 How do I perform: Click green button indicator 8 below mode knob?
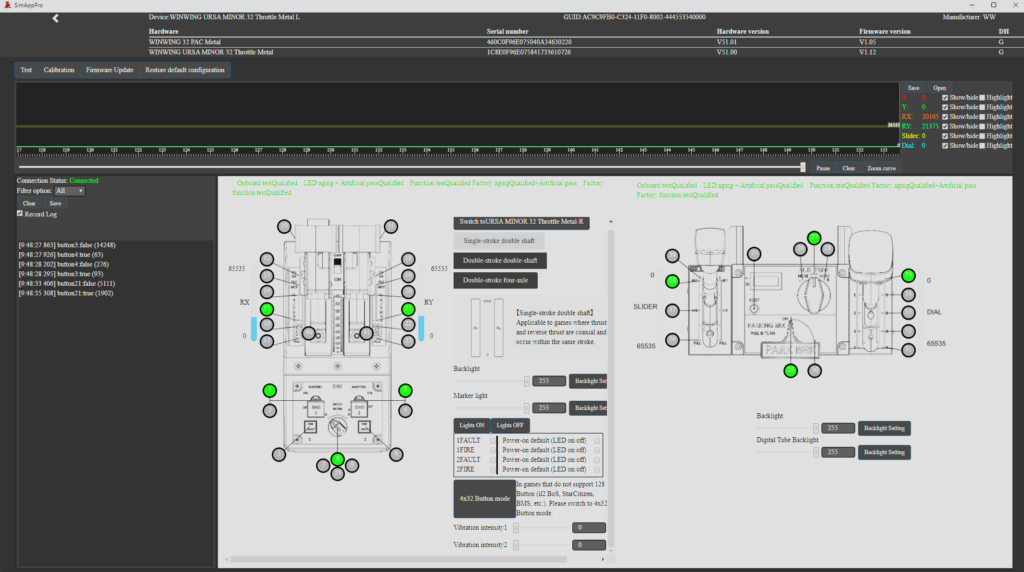click(x=338, y=460)
